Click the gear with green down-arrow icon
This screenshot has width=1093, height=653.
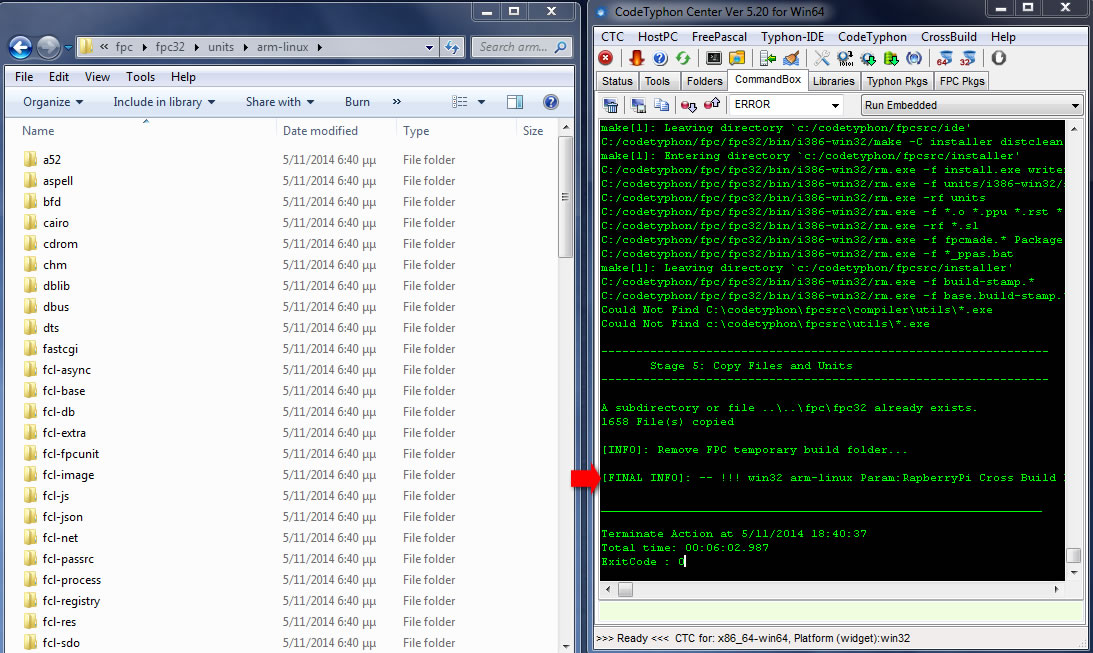868,59
